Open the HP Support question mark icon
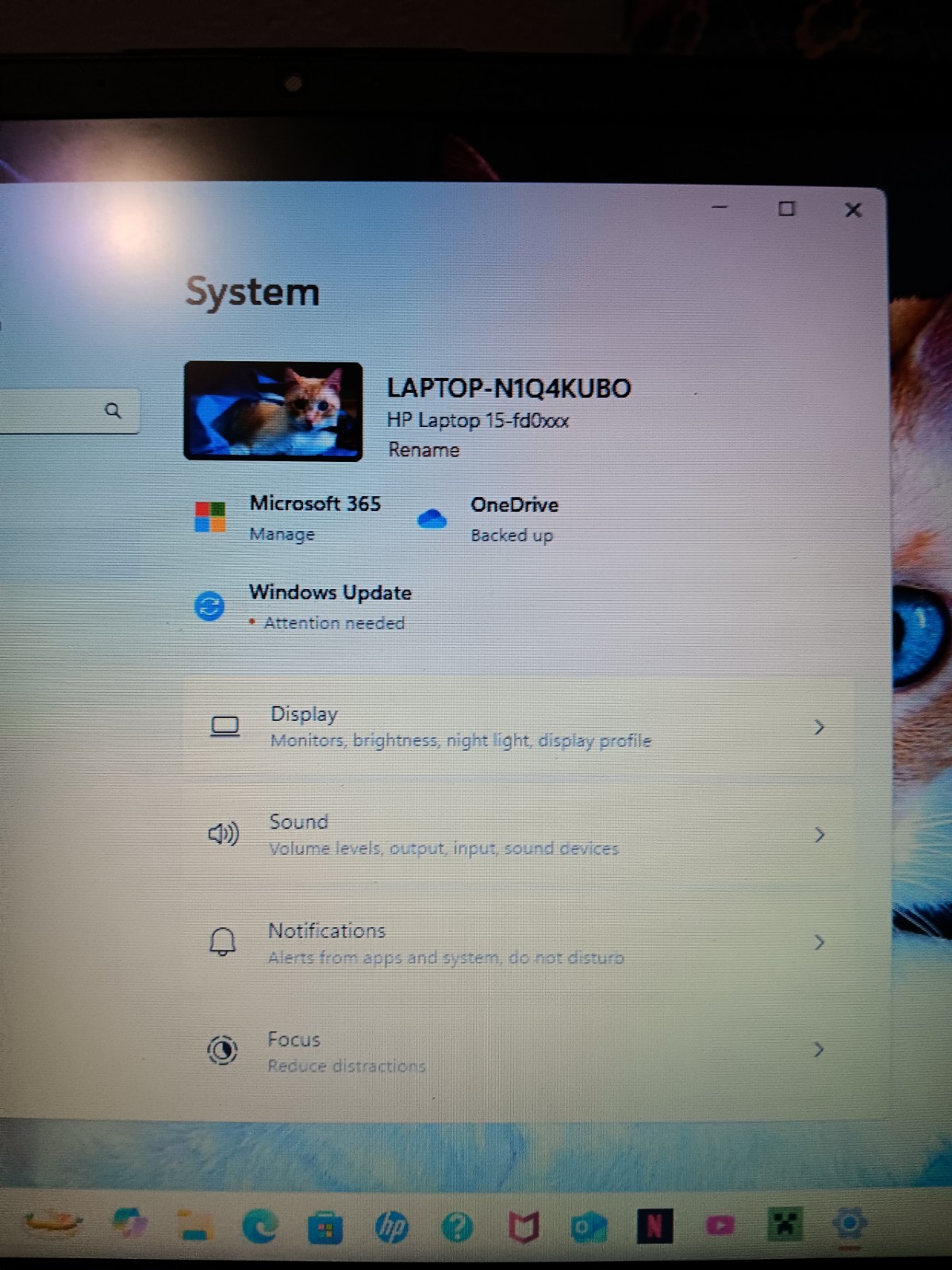Image resolution: width=952 pixels, height=1270 pixels. [x=457, y=1227]
